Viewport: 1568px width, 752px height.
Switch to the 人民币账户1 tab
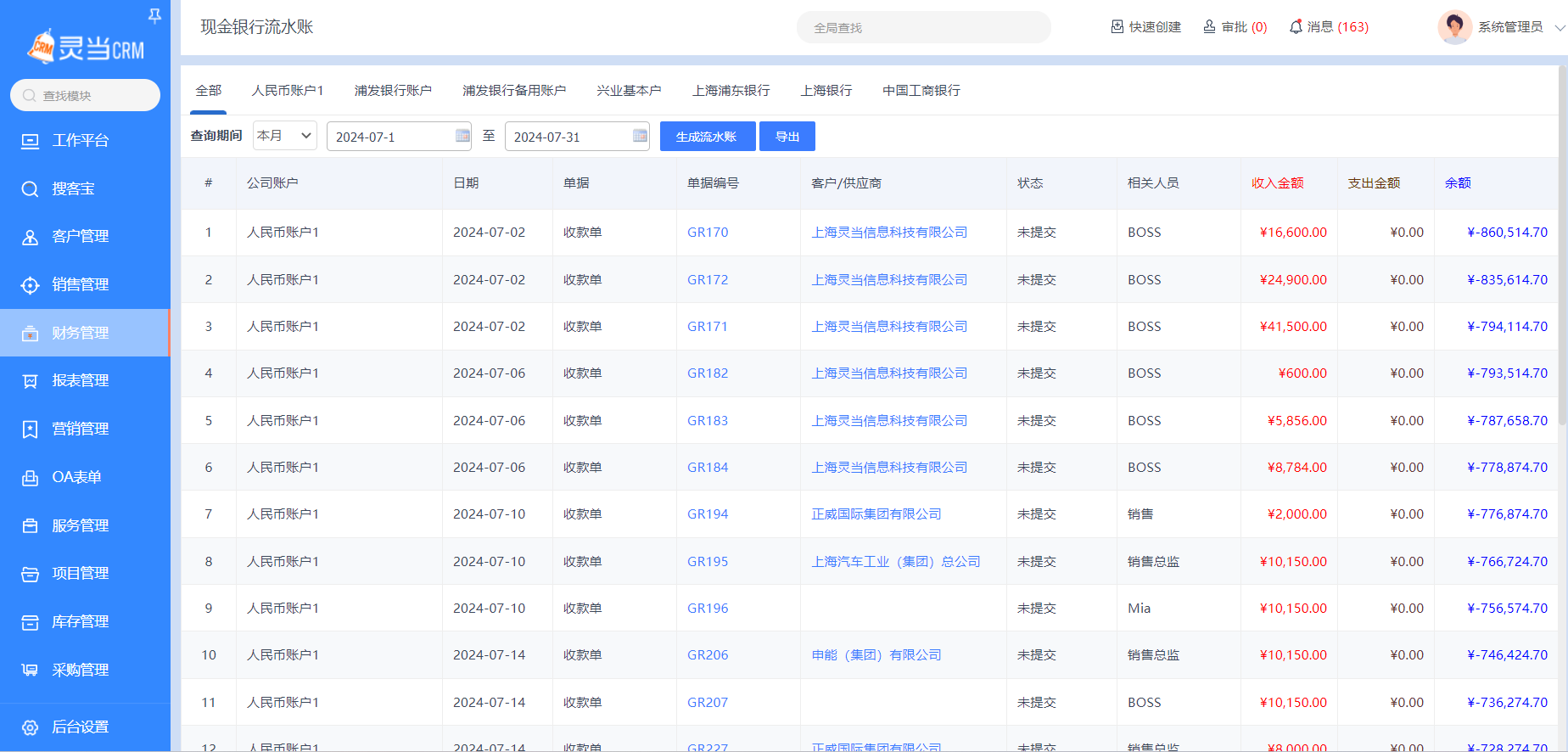click(288, 91)
